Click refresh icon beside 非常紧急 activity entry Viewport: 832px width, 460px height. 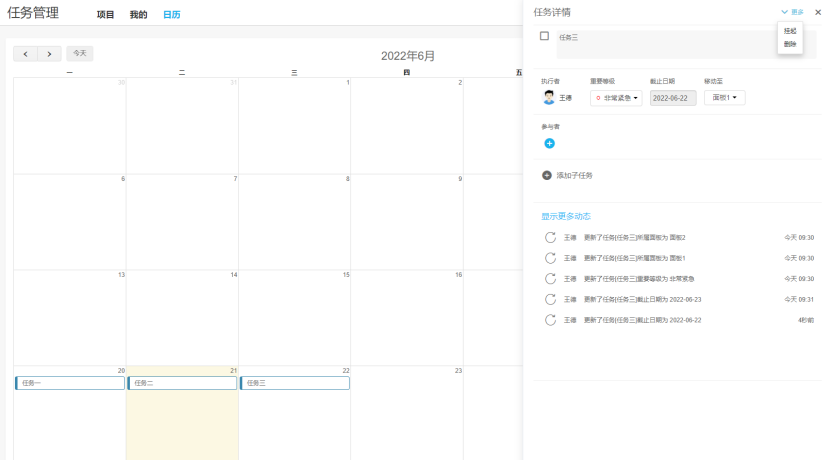click(x=550, y=278)
